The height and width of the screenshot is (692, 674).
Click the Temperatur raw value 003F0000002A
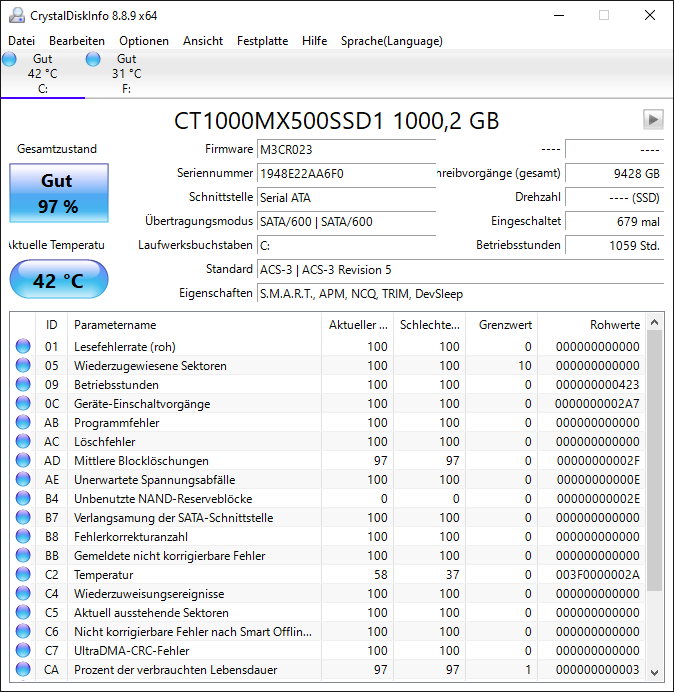point(598,575)
